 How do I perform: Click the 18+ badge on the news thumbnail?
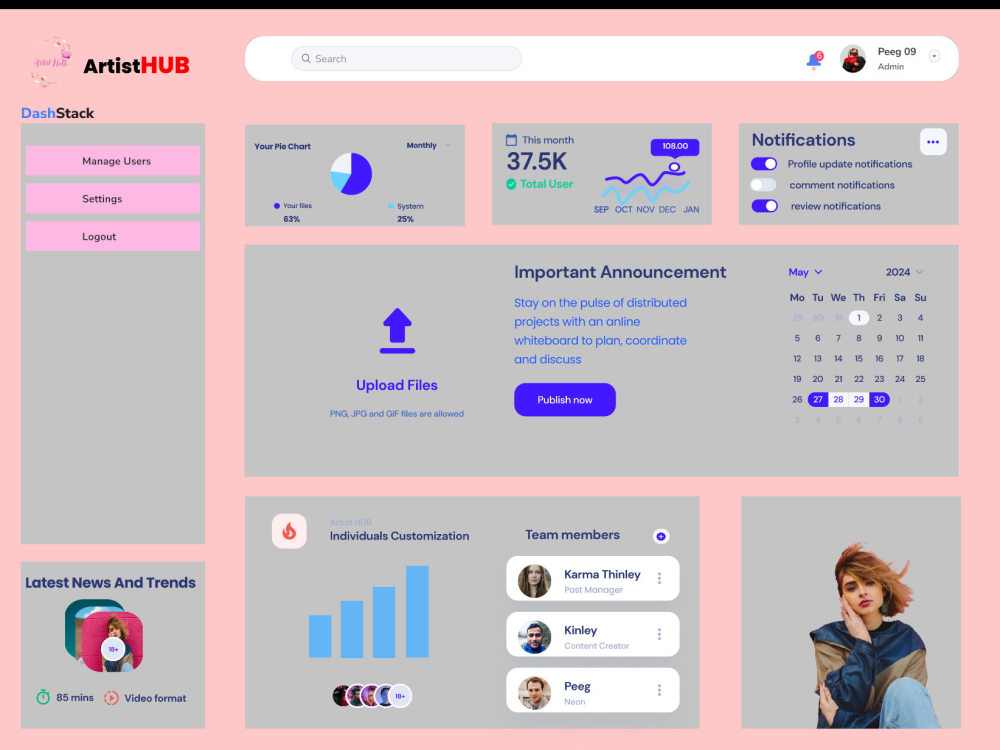(x=113, y=649)
